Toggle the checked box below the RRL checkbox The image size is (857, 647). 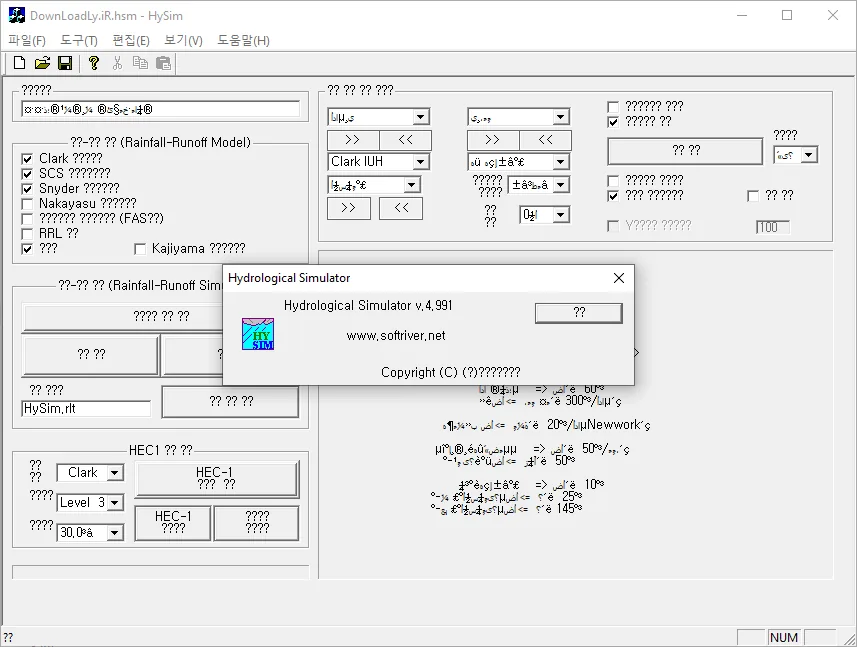tap(27, 249)
